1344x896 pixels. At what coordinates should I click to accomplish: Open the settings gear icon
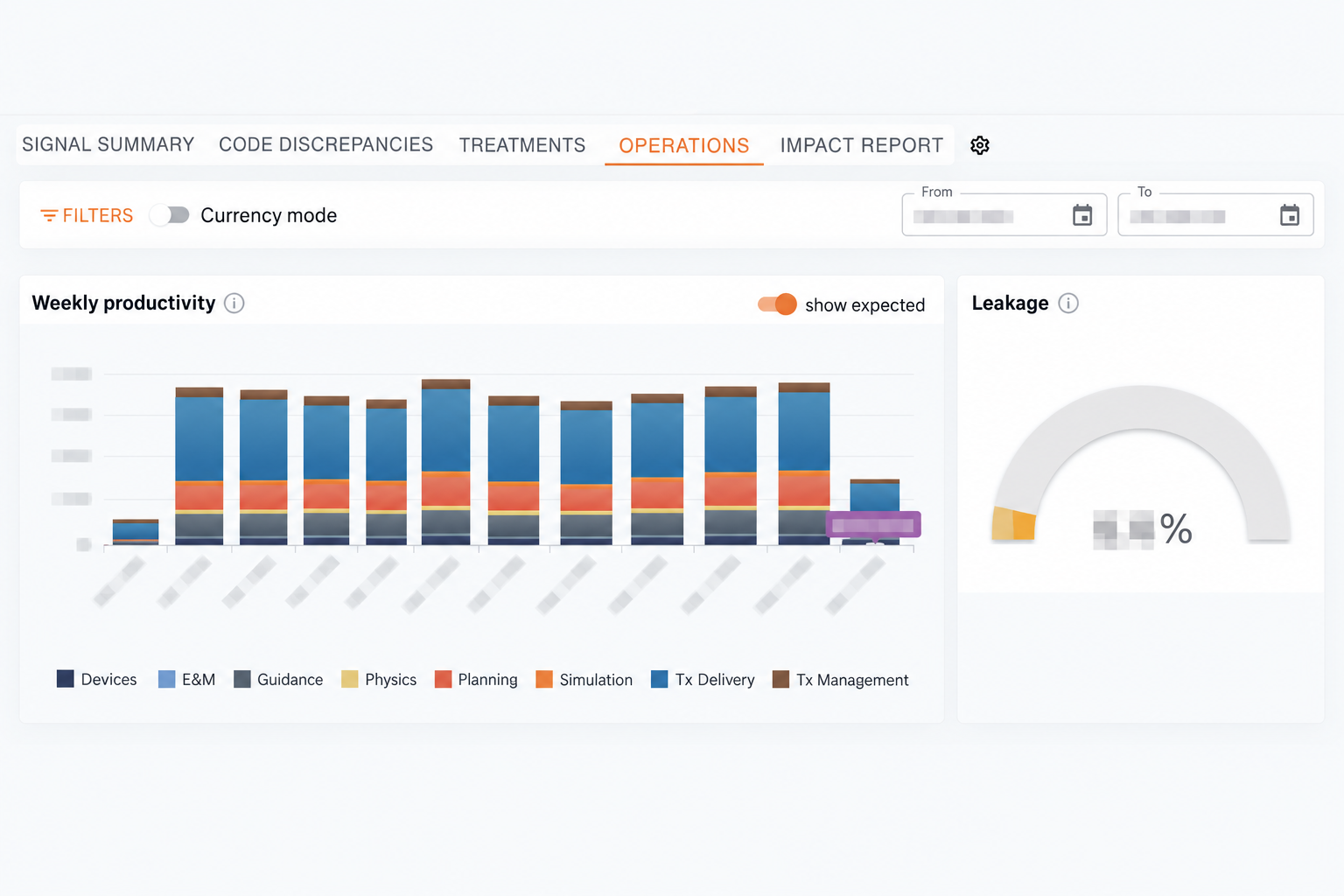(x=980, y=145)
